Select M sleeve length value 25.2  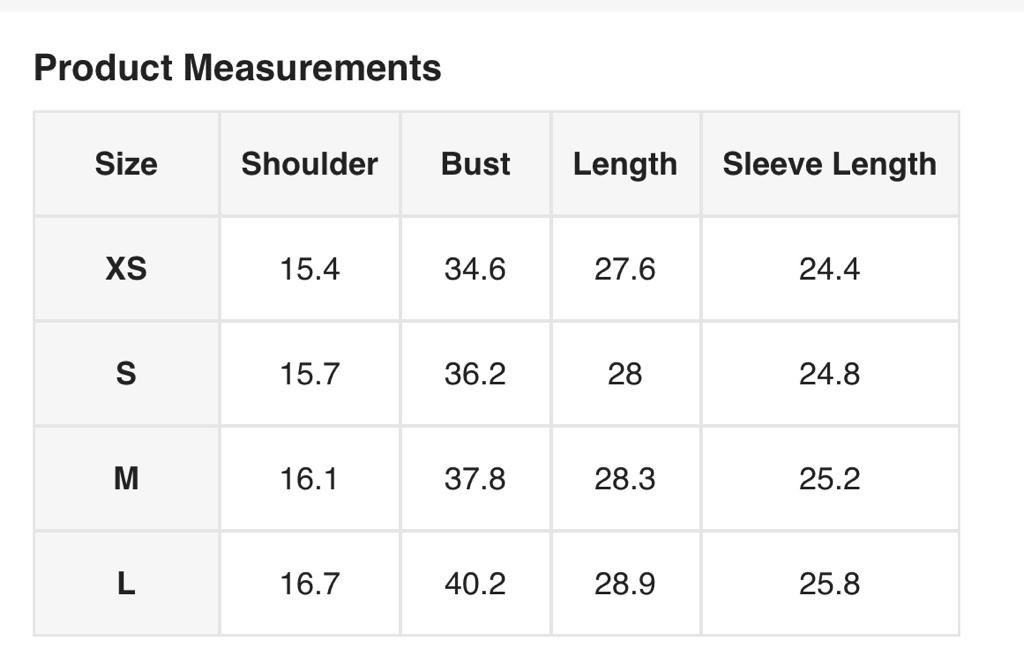pyautogui.click(x=829, y=479)
